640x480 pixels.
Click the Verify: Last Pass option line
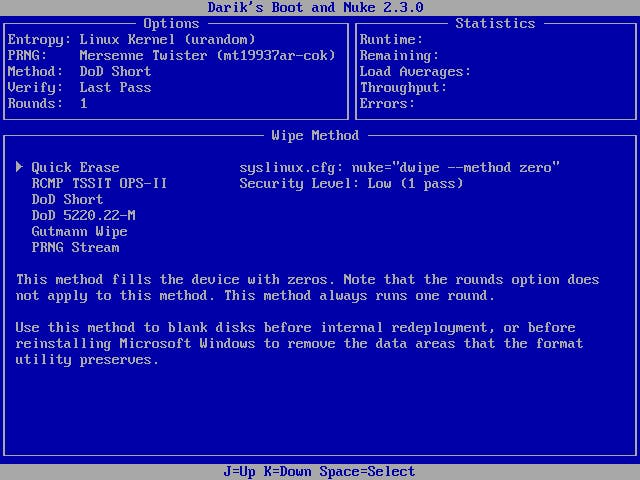tap(79, 87)
